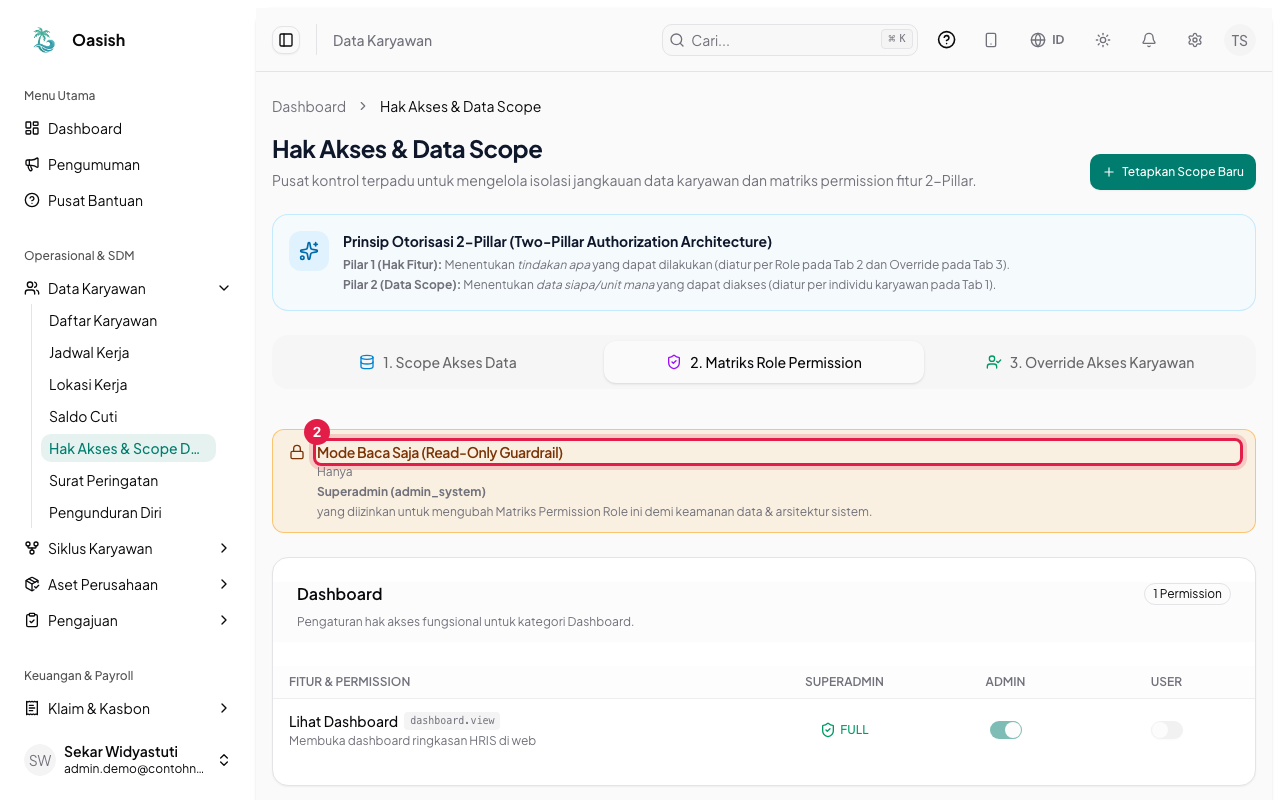Click the Tetapkan Scope Baru button
Screen dimensions: 1280x800
pyautogui.click(x=1173, y=172)
